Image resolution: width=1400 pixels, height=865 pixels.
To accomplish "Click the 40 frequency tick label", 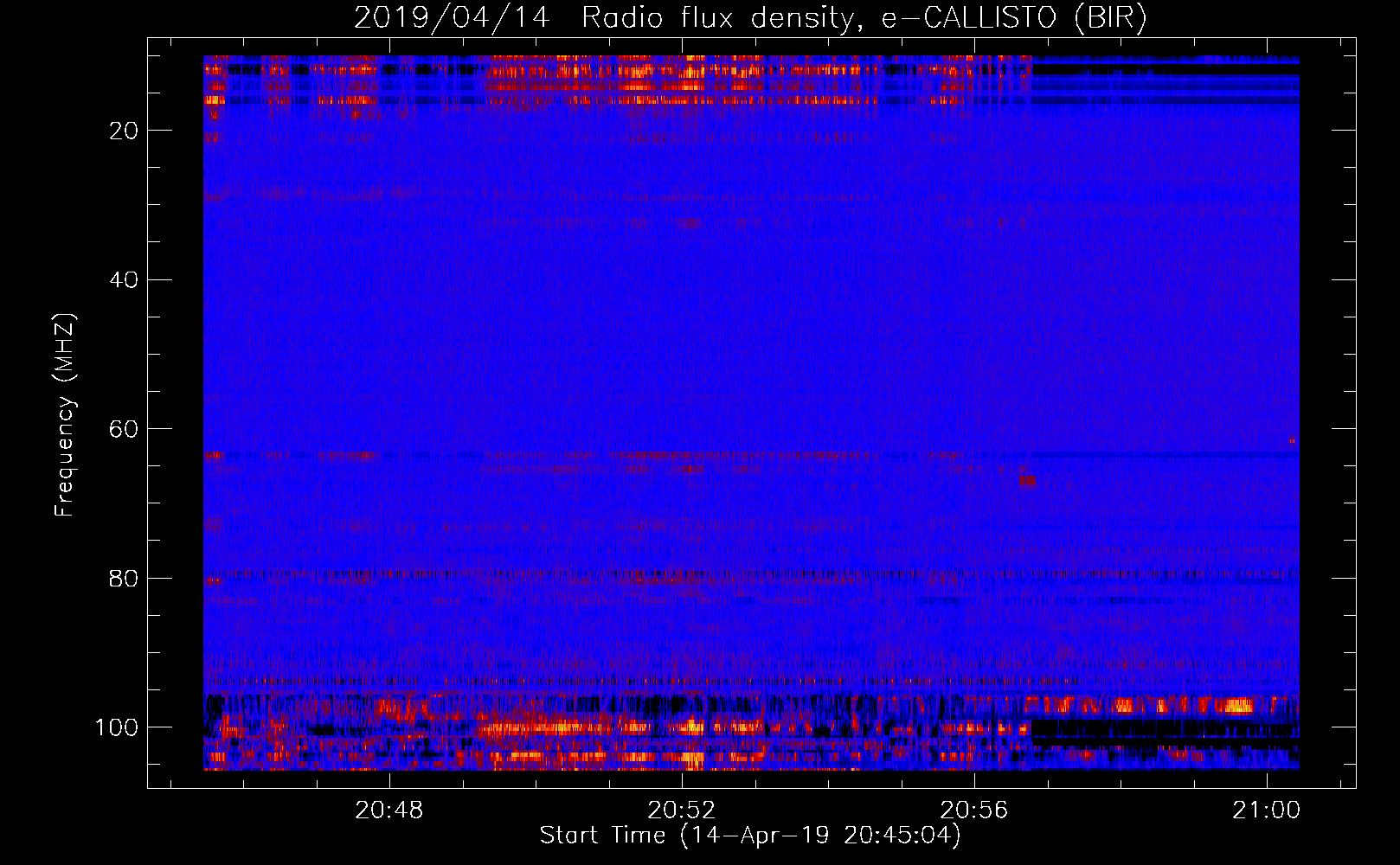I will tap(125, 280).
